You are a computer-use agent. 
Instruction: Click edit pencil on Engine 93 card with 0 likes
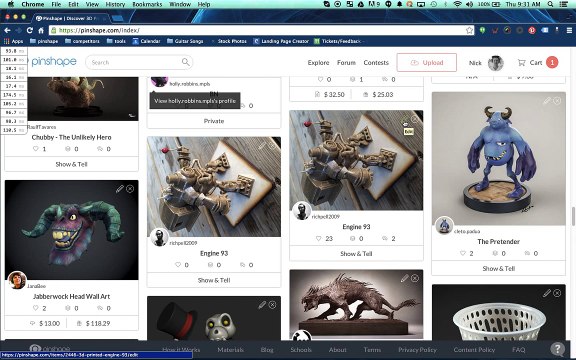[262, 146]
